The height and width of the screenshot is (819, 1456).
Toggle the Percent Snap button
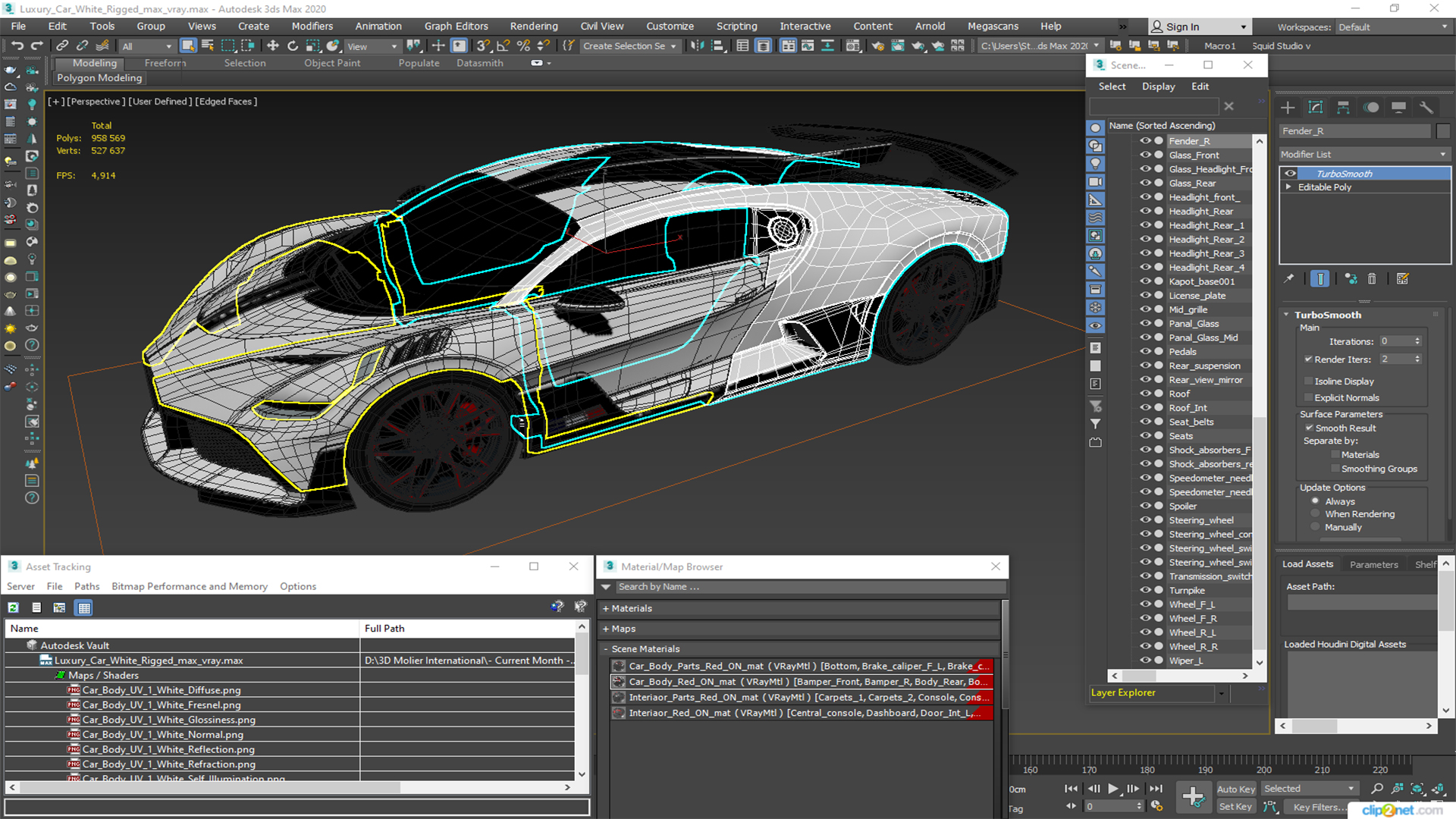523,46
